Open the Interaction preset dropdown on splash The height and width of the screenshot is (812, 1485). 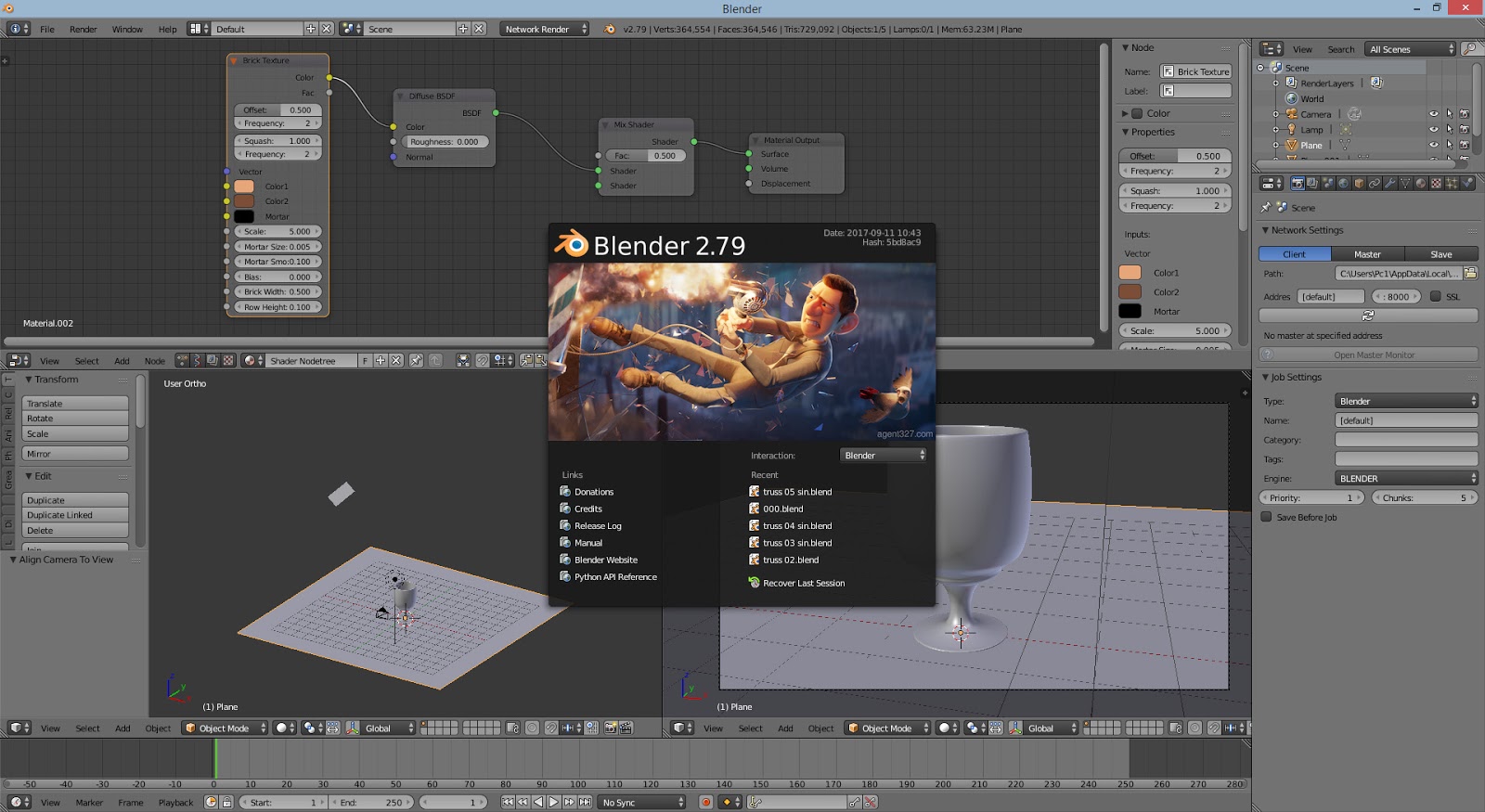(883, 456)
